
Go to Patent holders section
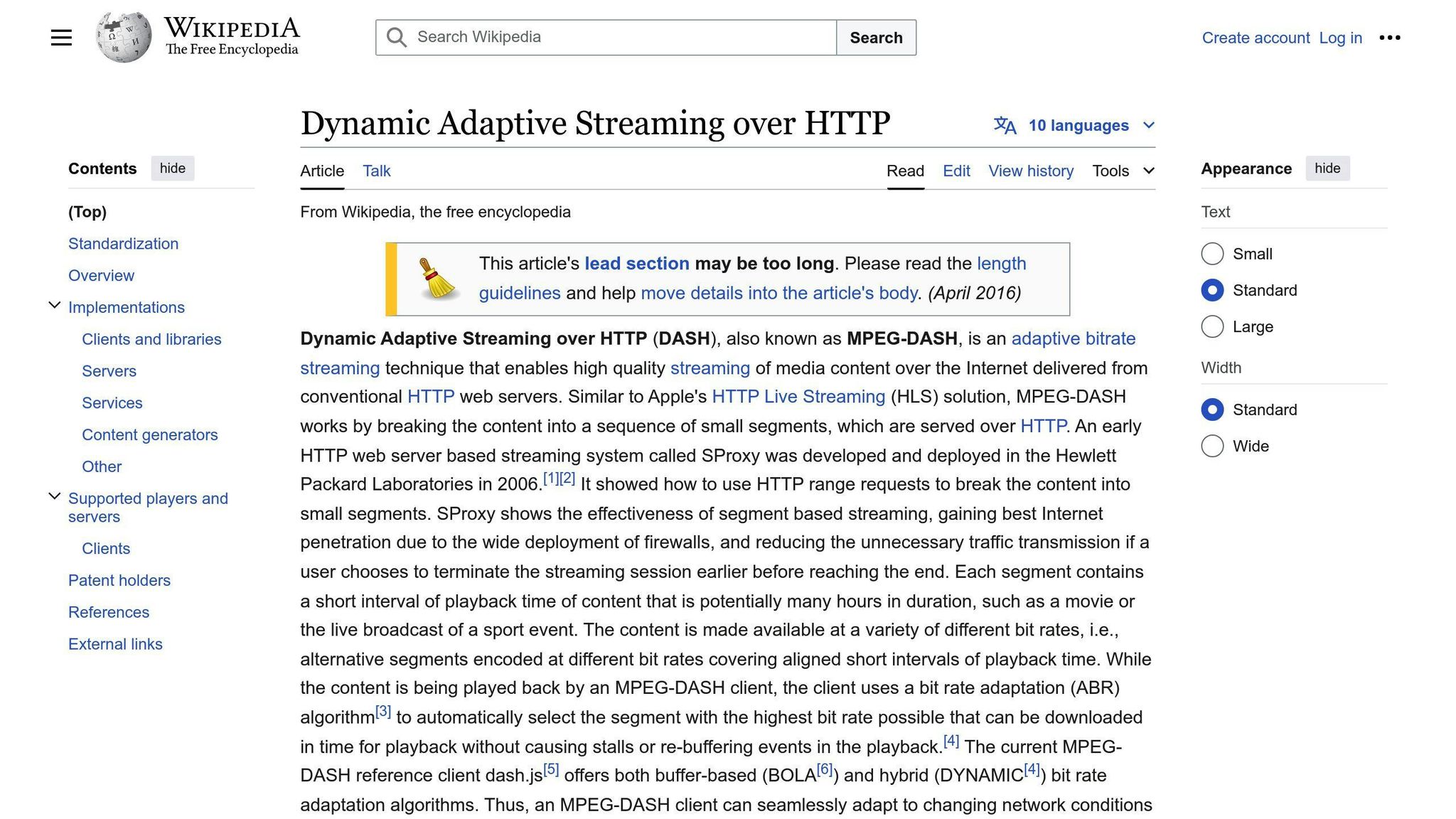click(119, 581)
